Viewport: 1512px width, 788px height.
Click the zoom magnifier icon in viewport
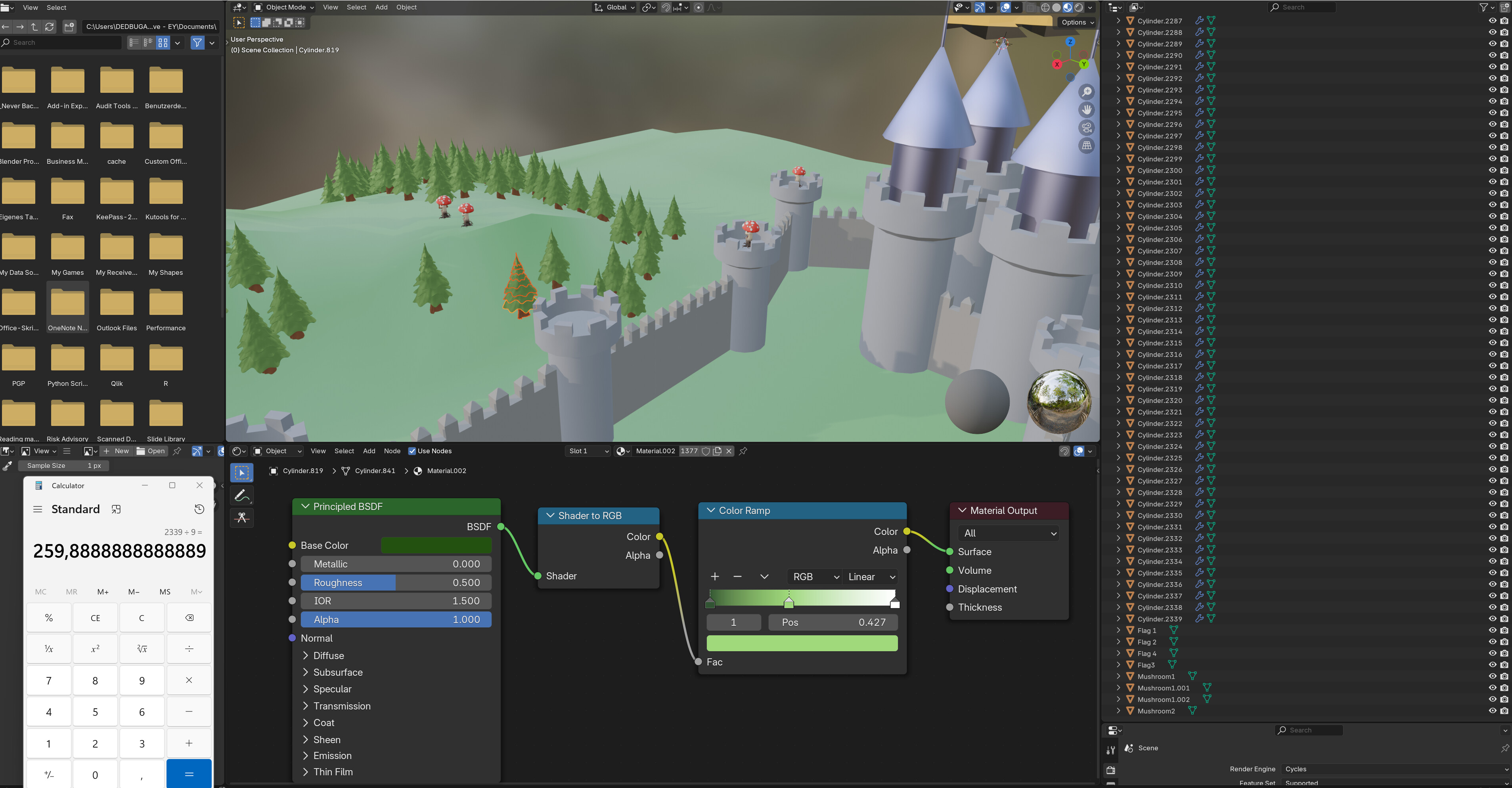1087,92
